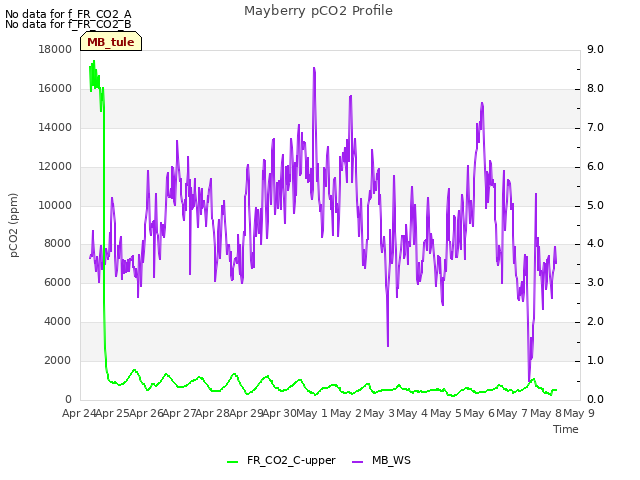
Task: Click the MB_WS legend label
Action: [391, 460]
